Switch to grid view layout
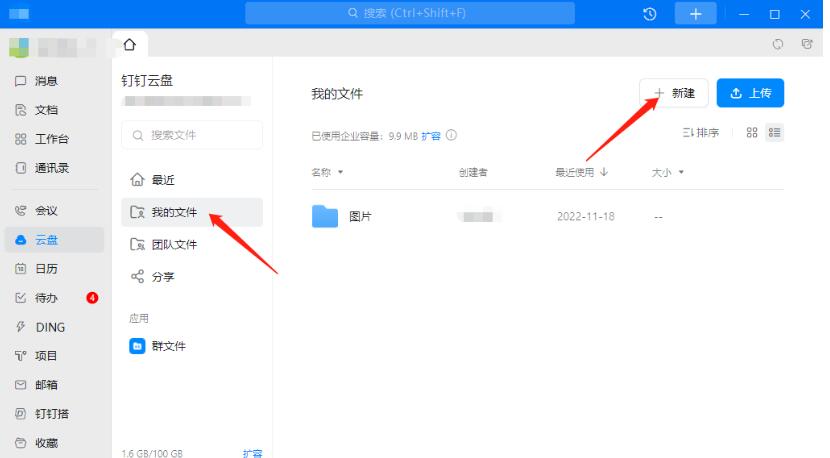Screen dimensions: 830x458 (752, 133)
